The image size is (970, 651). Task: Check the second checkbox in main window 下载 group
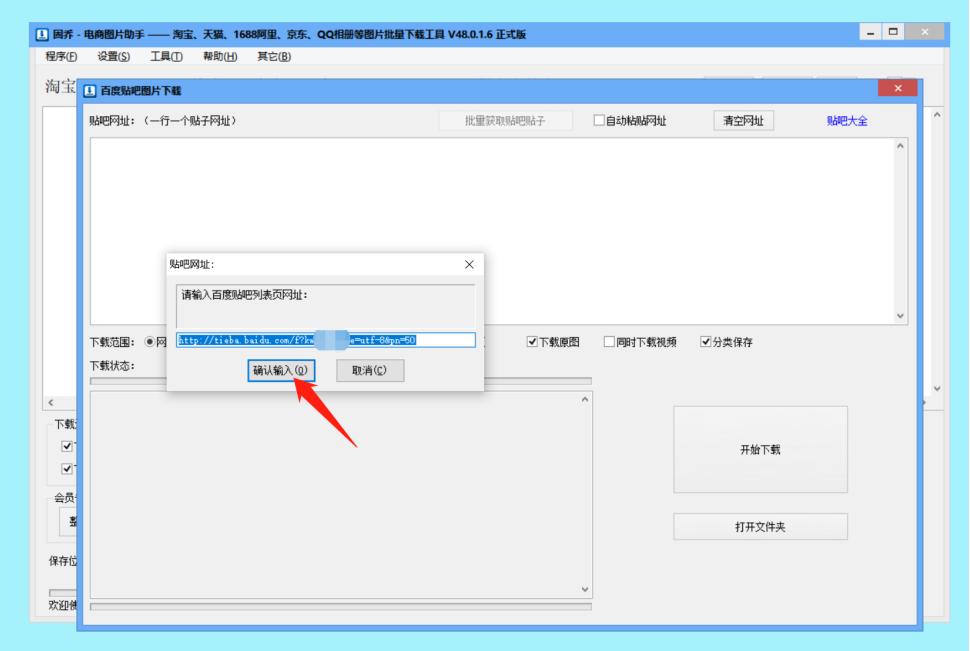pos(67,468)
